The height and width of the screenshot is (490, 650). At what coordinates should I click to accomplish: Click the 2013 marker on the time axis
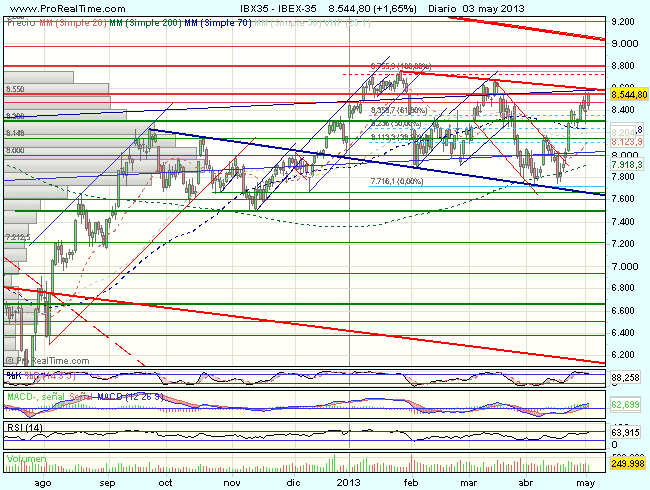click(347, 482)
